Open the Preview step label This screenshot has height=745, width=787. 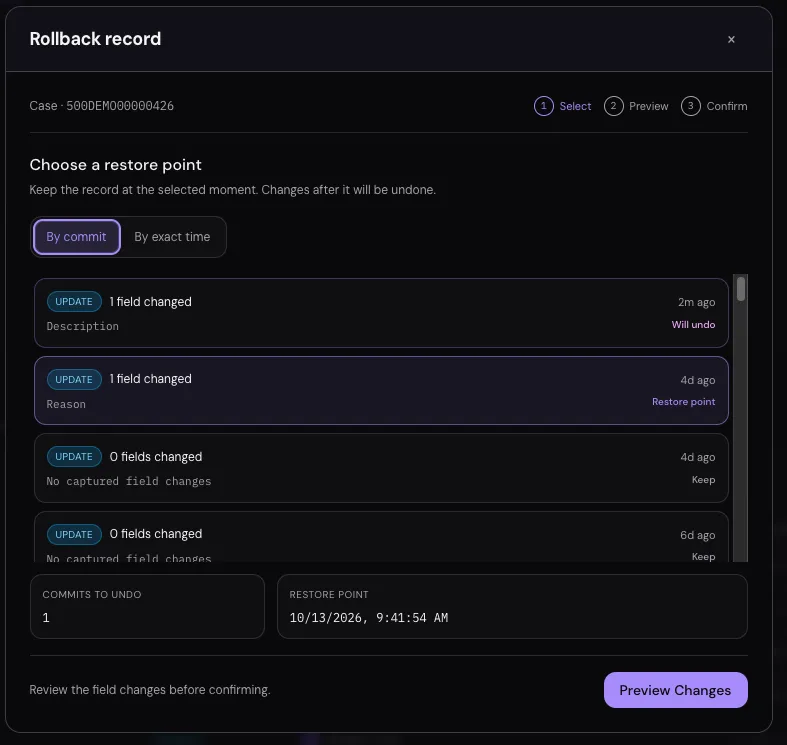pyautogui.click(x=648, y=106)
